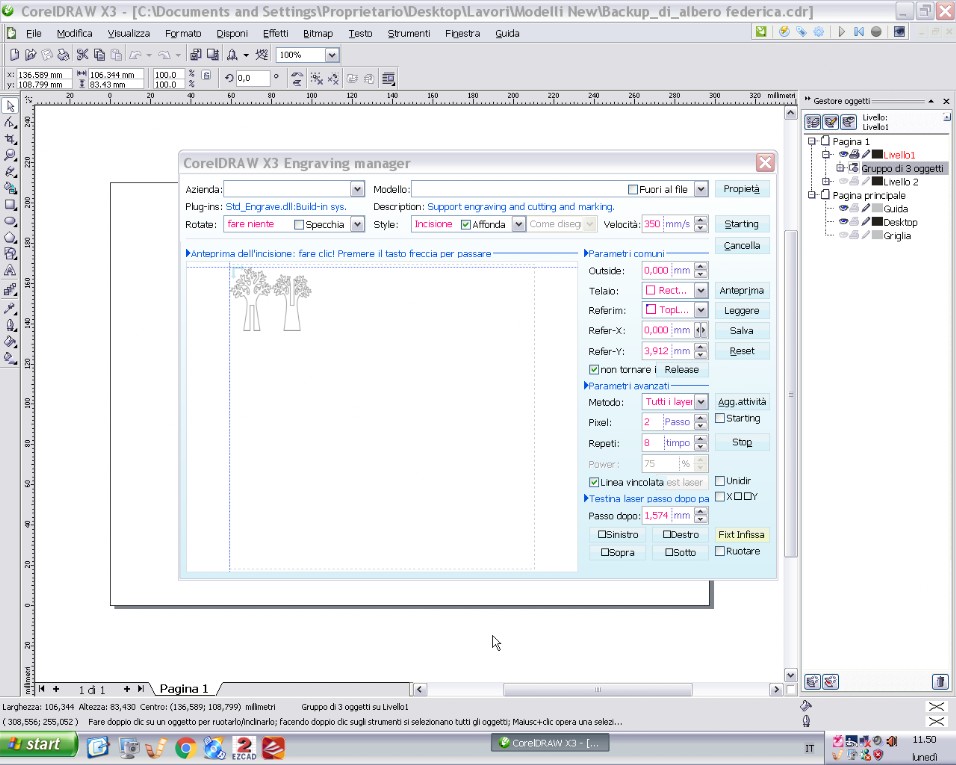The width and height of the screenshot is (956, 765).
Task: Click the Velocità speed input field
Action: click(668, 224)
